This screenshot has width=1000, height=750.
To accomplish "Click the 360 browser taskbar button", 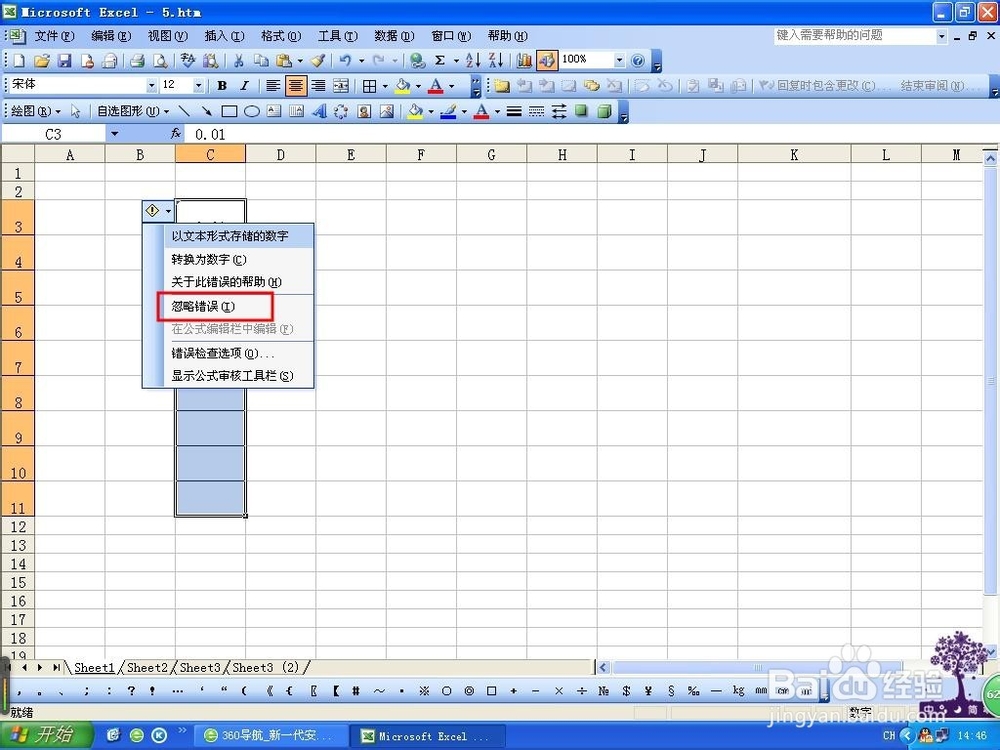I will pos(271,736).
